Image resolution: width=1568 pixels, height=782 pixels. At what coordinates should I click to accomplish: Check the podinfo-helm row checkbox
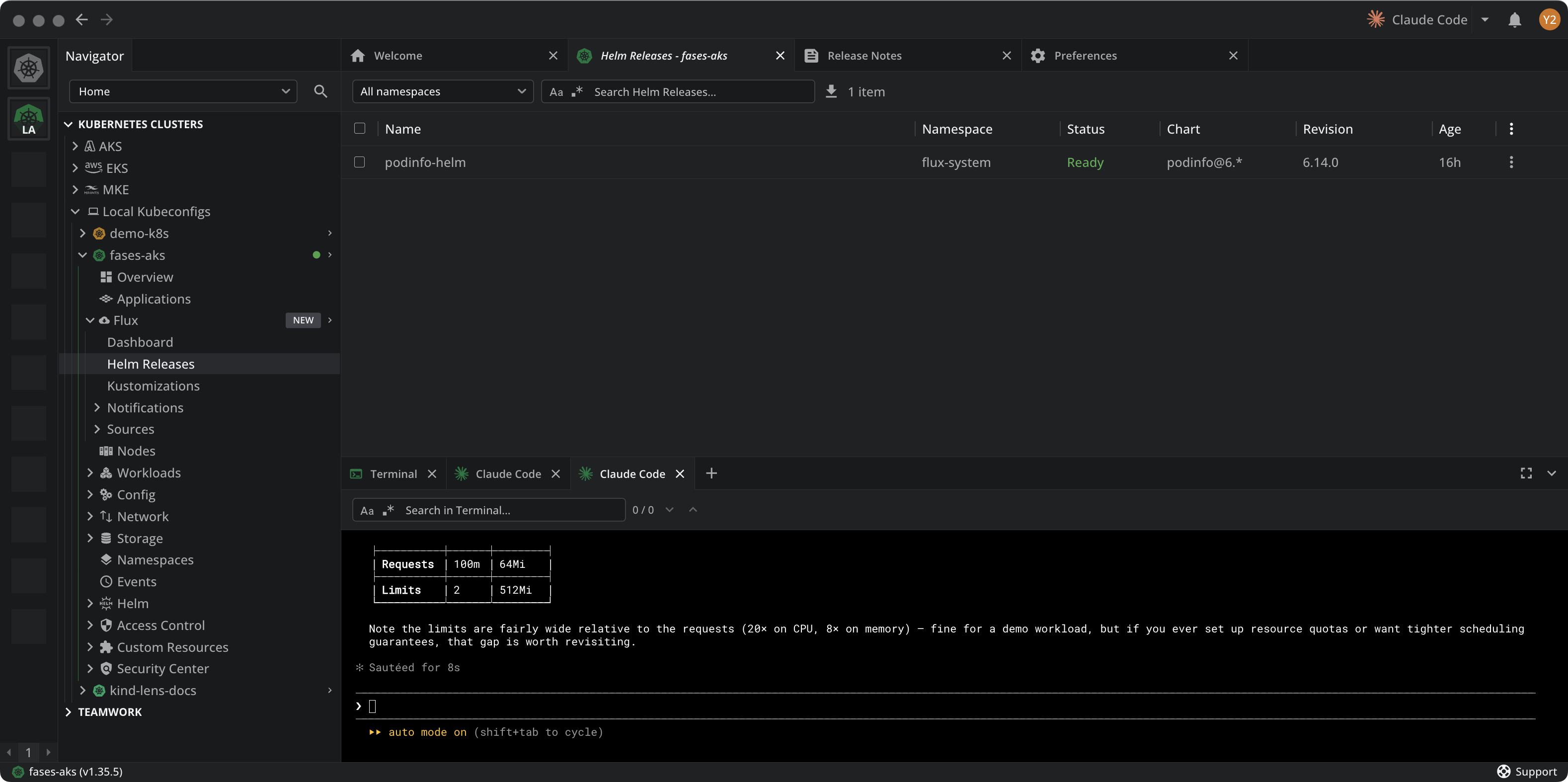(360, 162)
